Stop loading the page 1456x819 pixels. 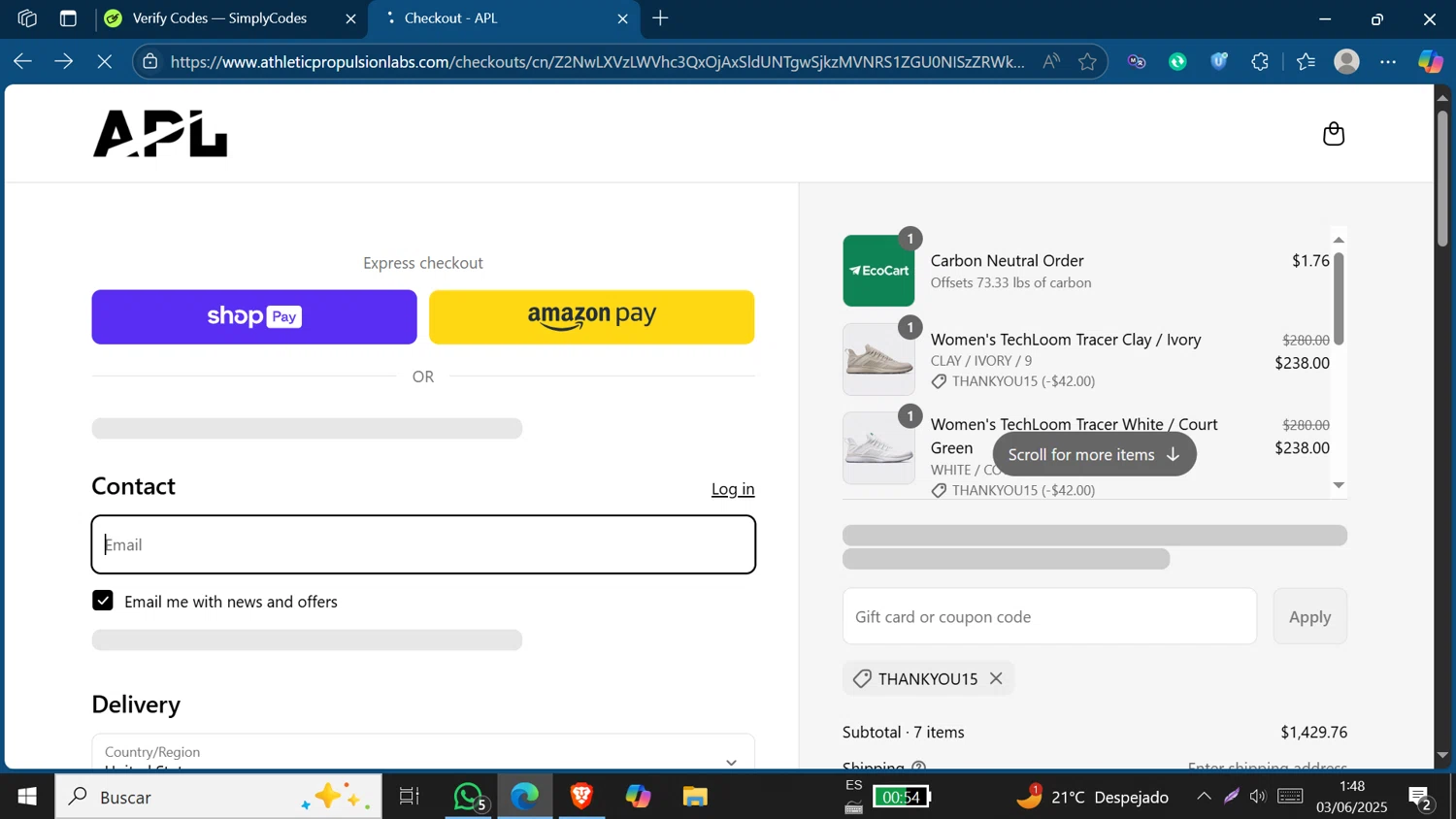105,62
